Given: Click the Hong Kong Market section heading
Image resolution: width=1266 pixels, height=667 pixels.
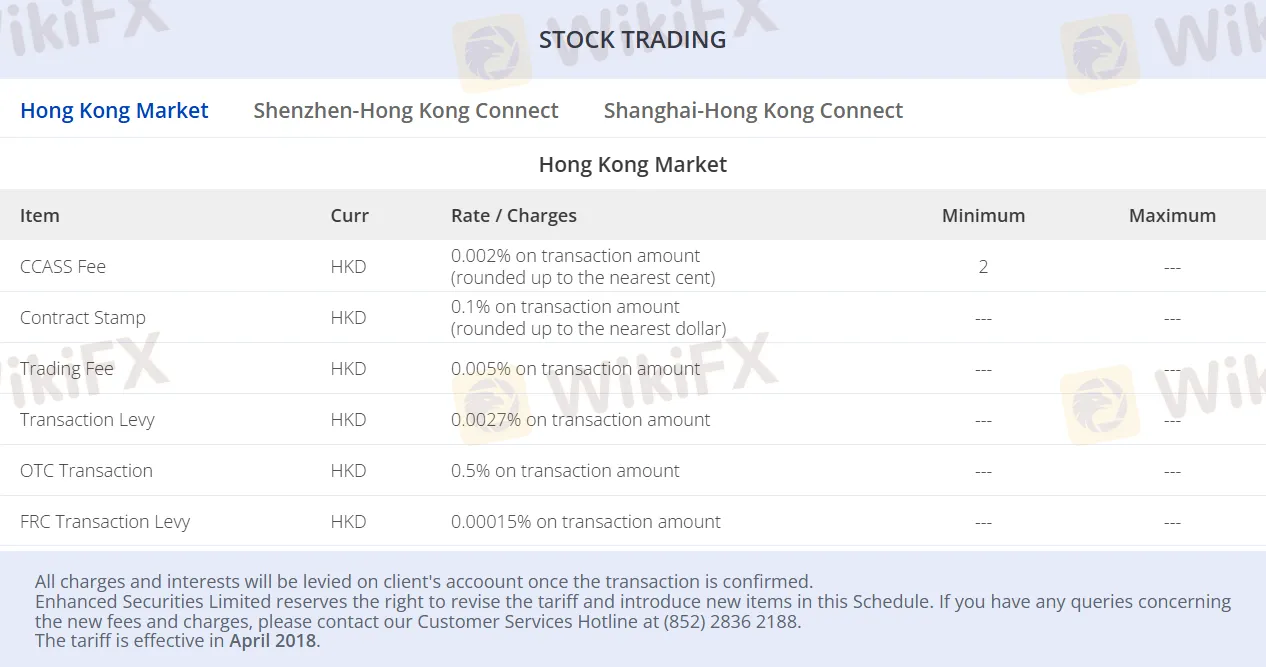Looking at the screenshot, I should (633, 164).
